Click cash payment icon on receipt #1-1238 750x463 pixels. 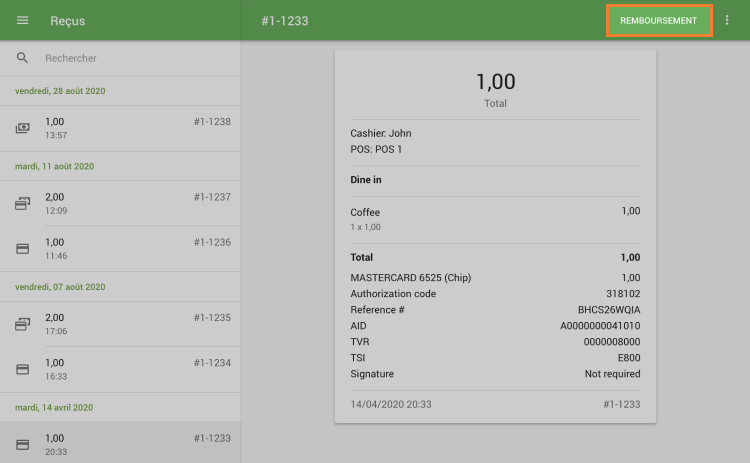23,128
